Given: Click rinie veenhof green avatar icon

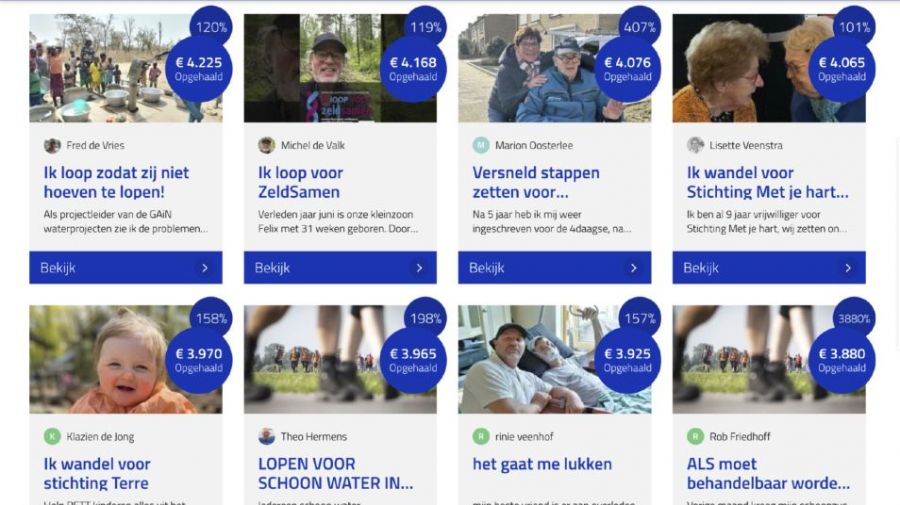Looking at the screenshot, I should 480,436.
